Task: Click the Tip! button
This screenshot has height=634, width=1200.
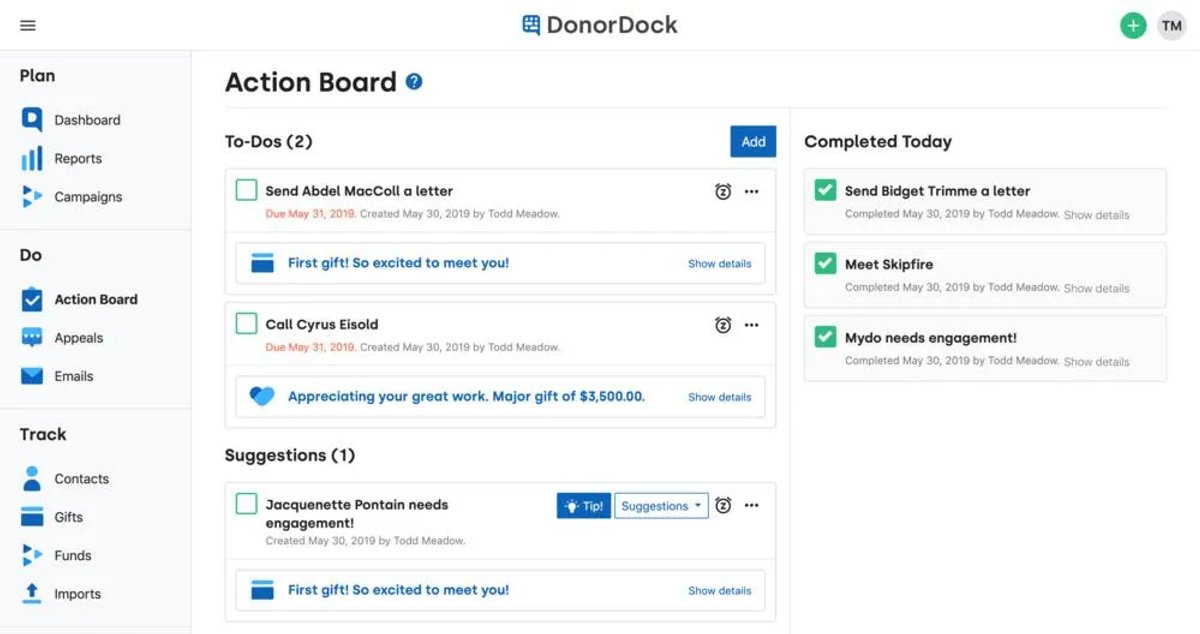Action: point(583,506)
